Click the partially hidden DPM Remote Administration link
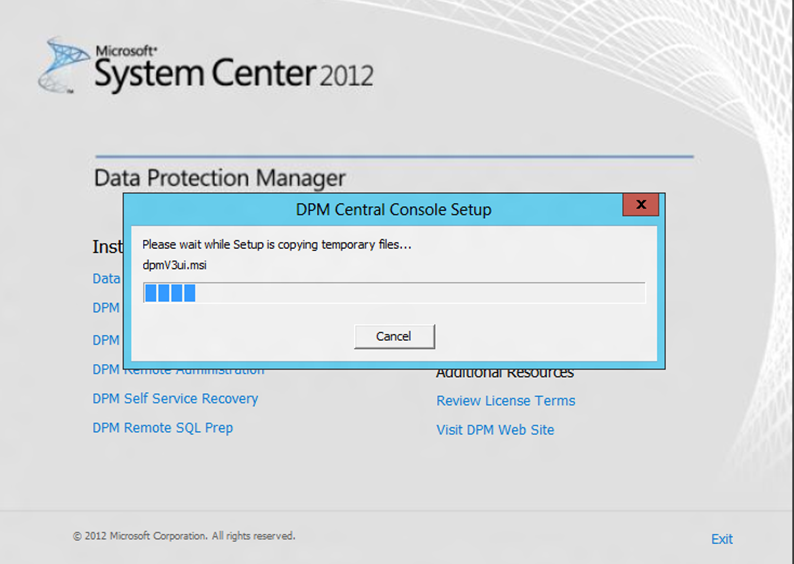Screen dimensions: 794x564 coord(178,370)
